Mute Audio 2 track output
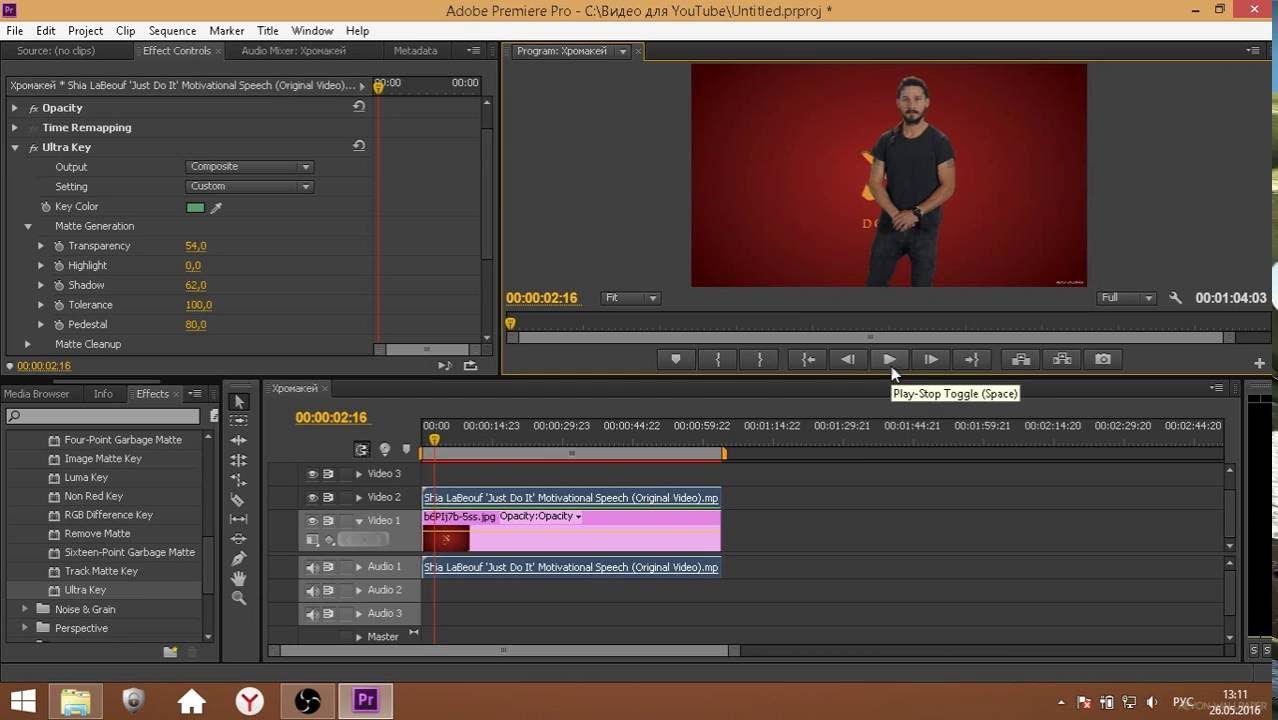Viewport: 1278px width, 720px height. pyautogui.click(x=312, y=591)
